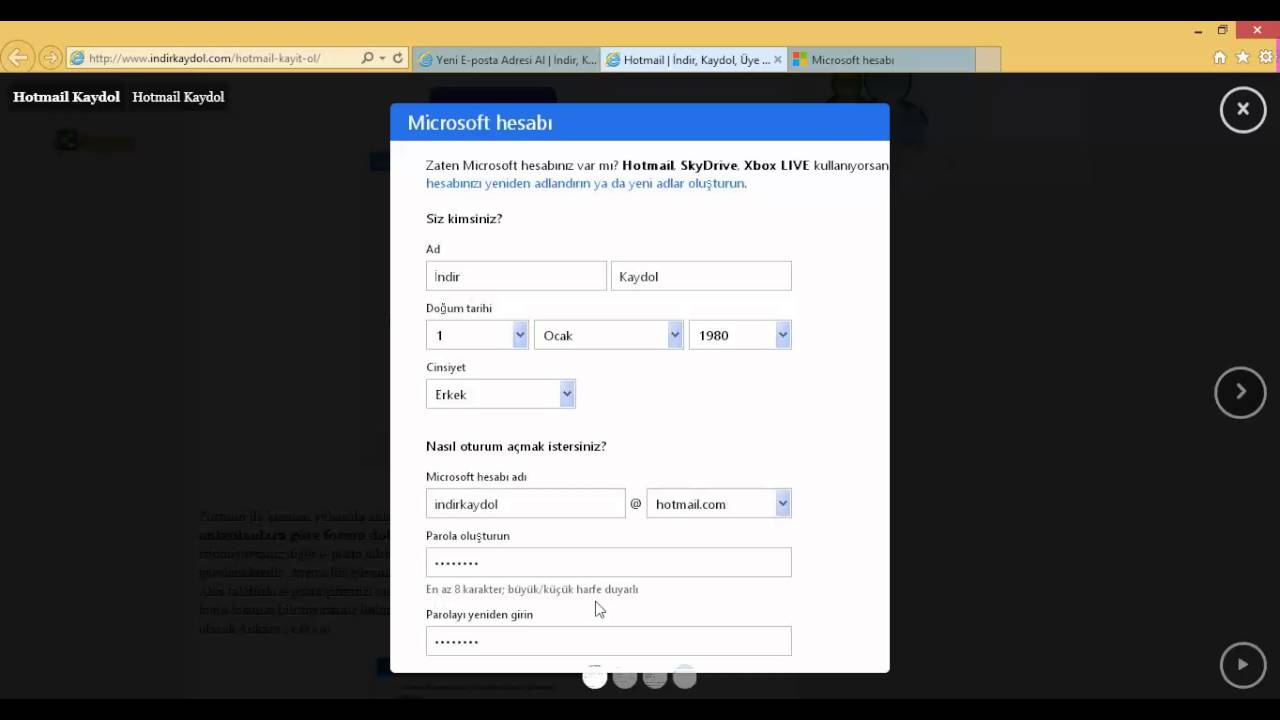Switch to 'Yeni E-posta Adresi Al' tab

pyautogui.click(x=506, y=60)
